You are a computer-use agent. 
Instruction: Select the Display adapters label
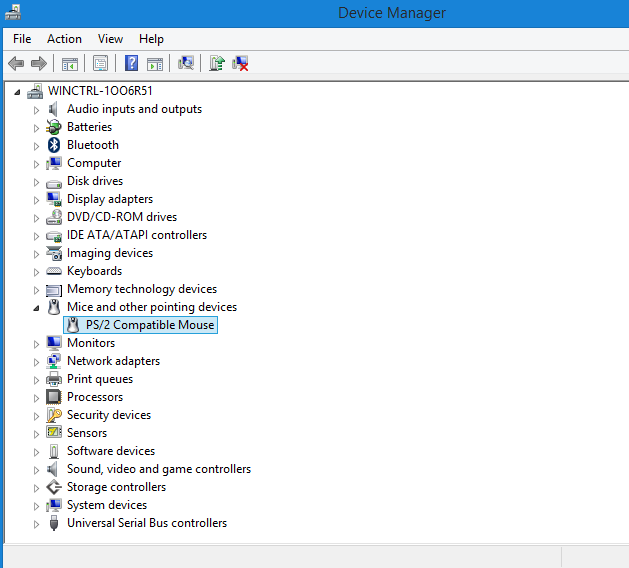pyautogui.click(x=110, y=199)
